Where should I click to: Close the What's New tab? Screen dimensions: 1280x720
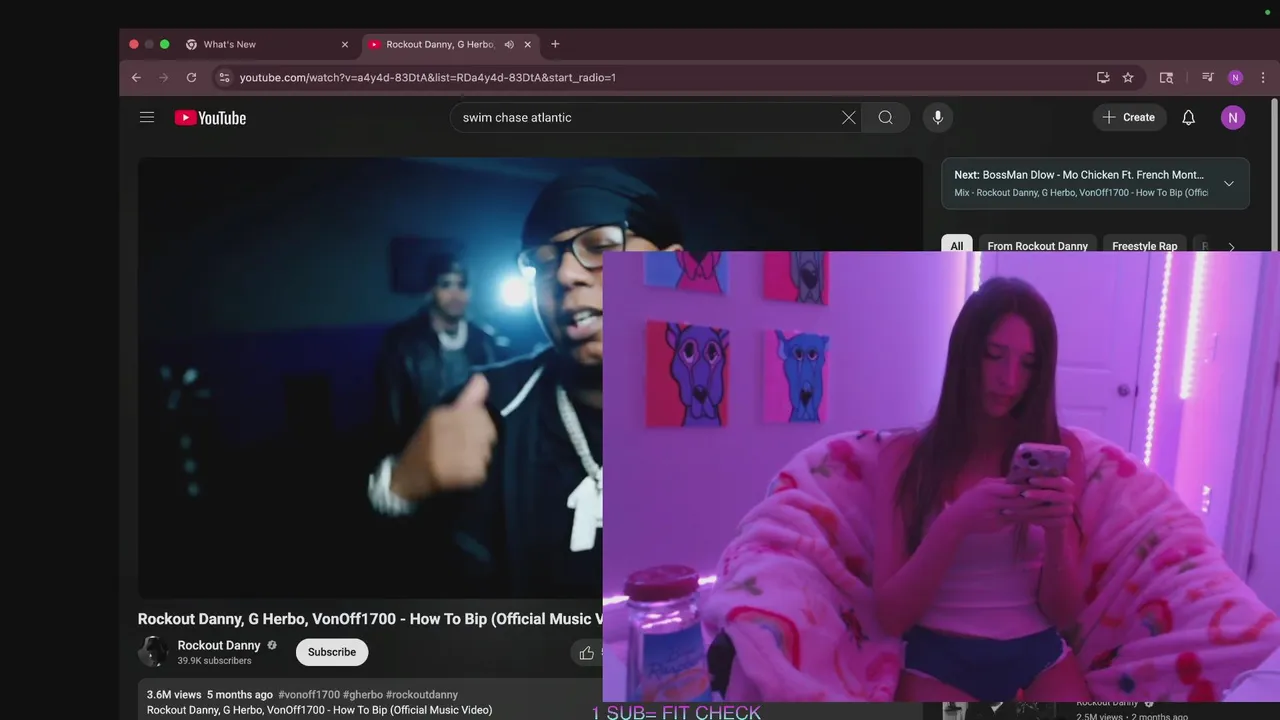tap(345, 44)
